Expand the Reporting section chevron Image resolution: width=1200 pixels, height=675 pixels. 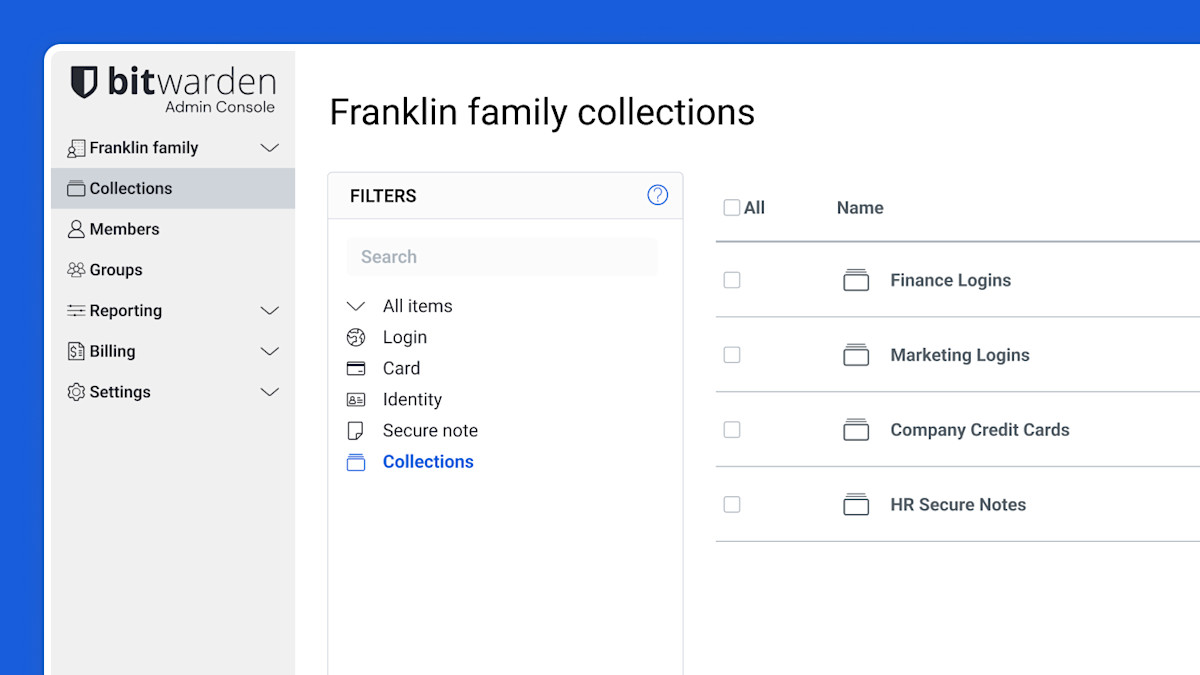coord(269,311)
